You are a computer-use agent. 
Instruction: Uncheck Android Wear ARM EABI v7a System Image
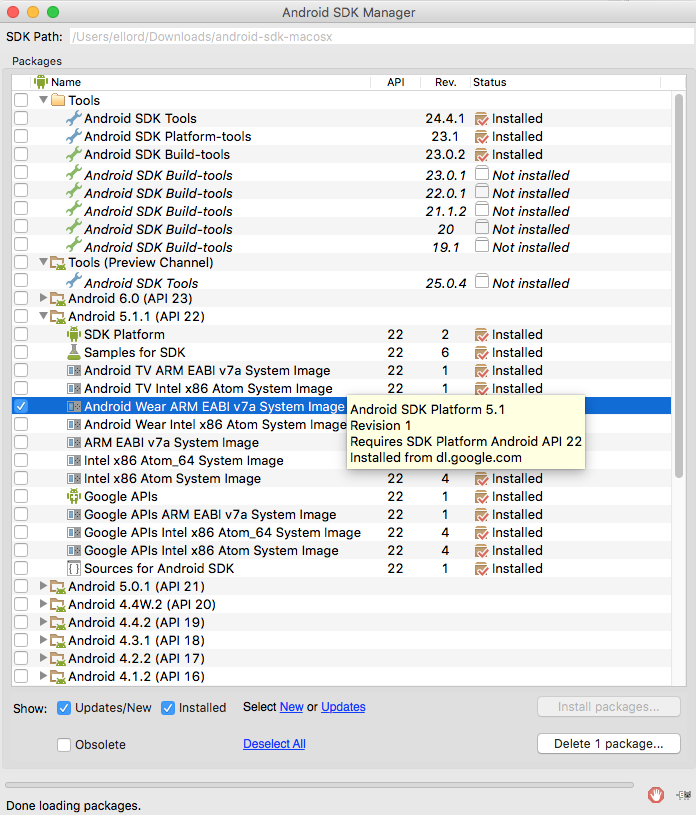pos(21,406)
